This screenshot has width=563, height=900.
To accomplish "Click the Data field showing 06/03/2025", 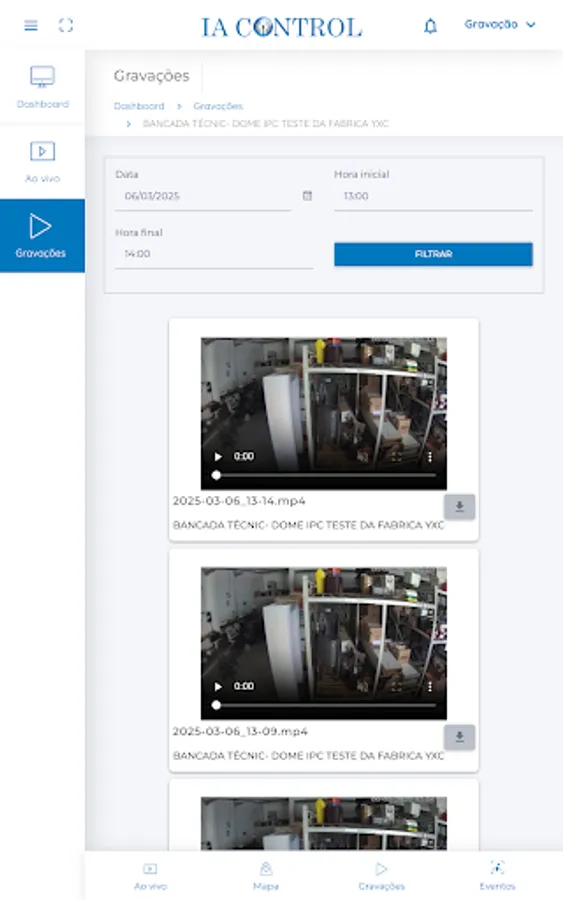I will click(x=203, y=196).
